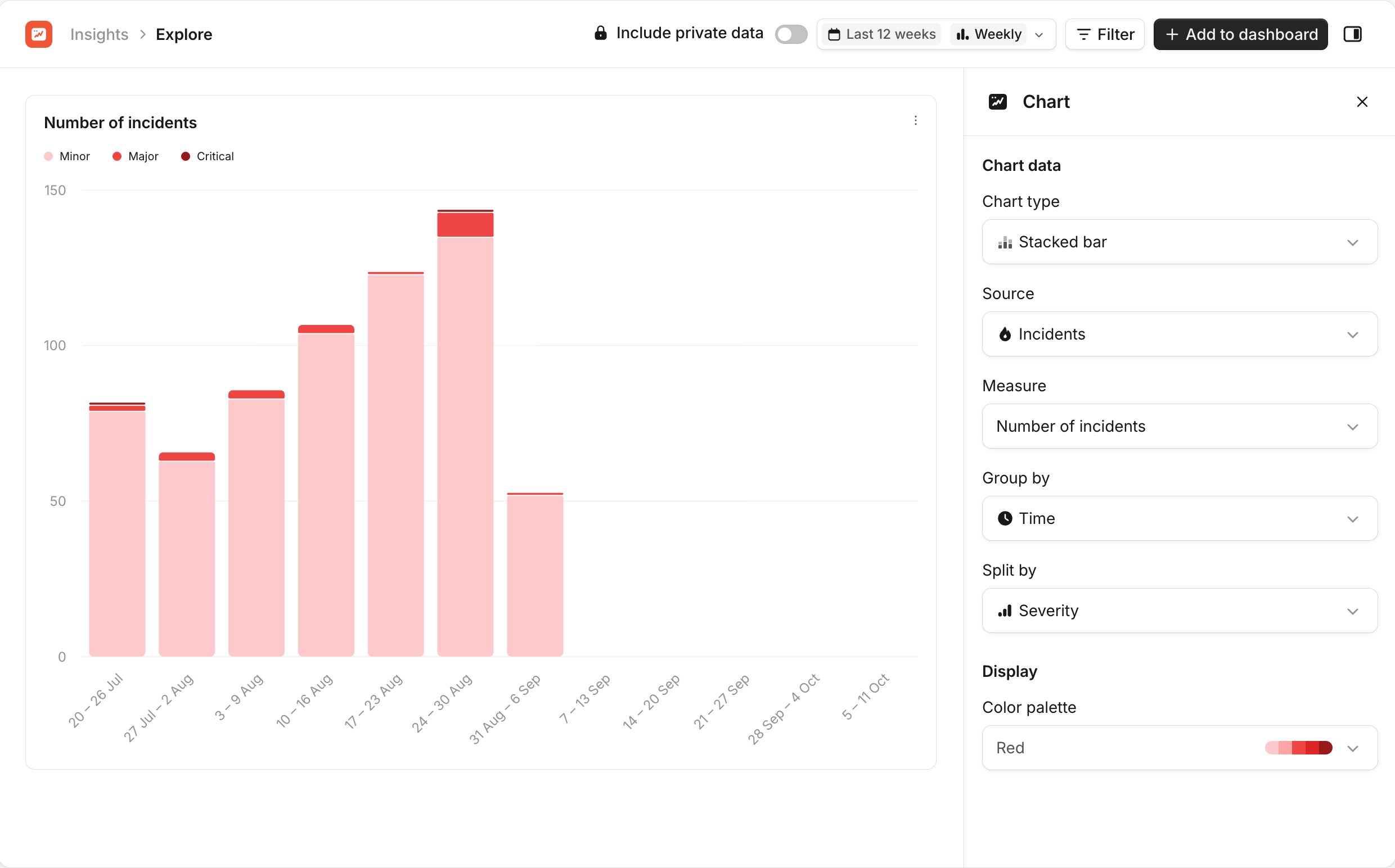Click the orange Insights app logo
The height and width of the screenshot is (868, 1395).
38,34
